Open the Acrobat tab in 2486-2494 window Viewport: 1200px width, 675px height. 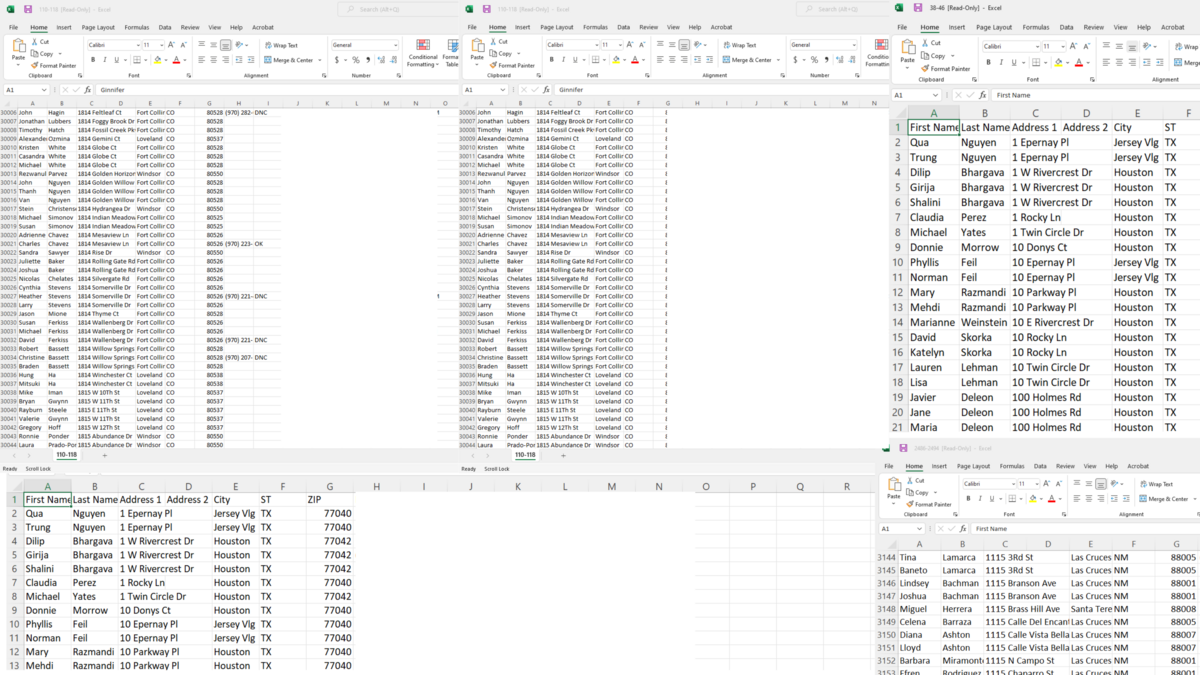(1138, 466)
